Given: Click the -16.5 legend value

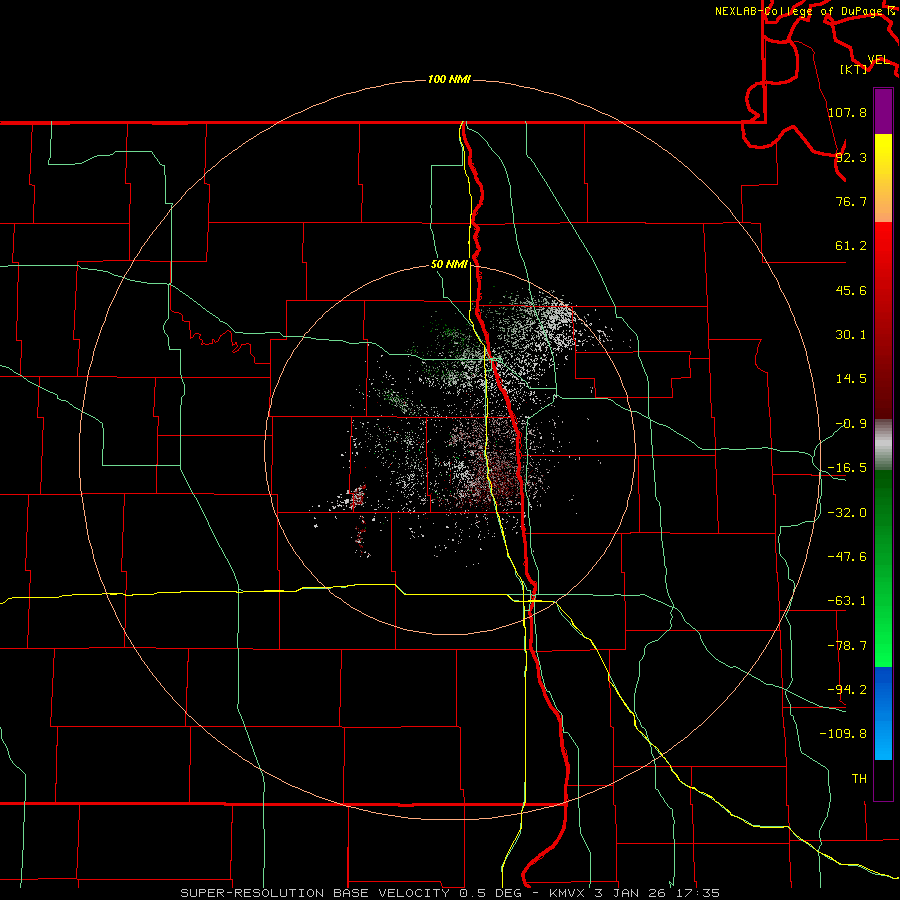Looking at the screenshot, I should [847, 468].
